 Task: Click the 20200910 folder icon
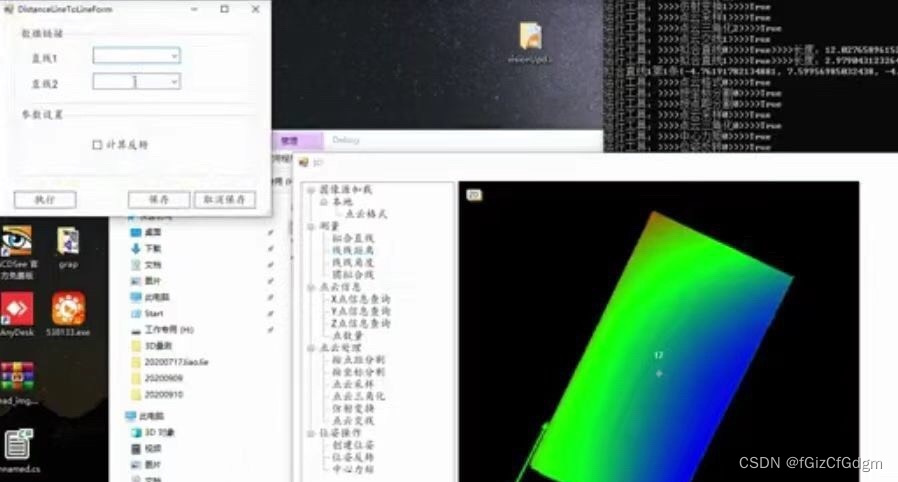coord(136,395)
